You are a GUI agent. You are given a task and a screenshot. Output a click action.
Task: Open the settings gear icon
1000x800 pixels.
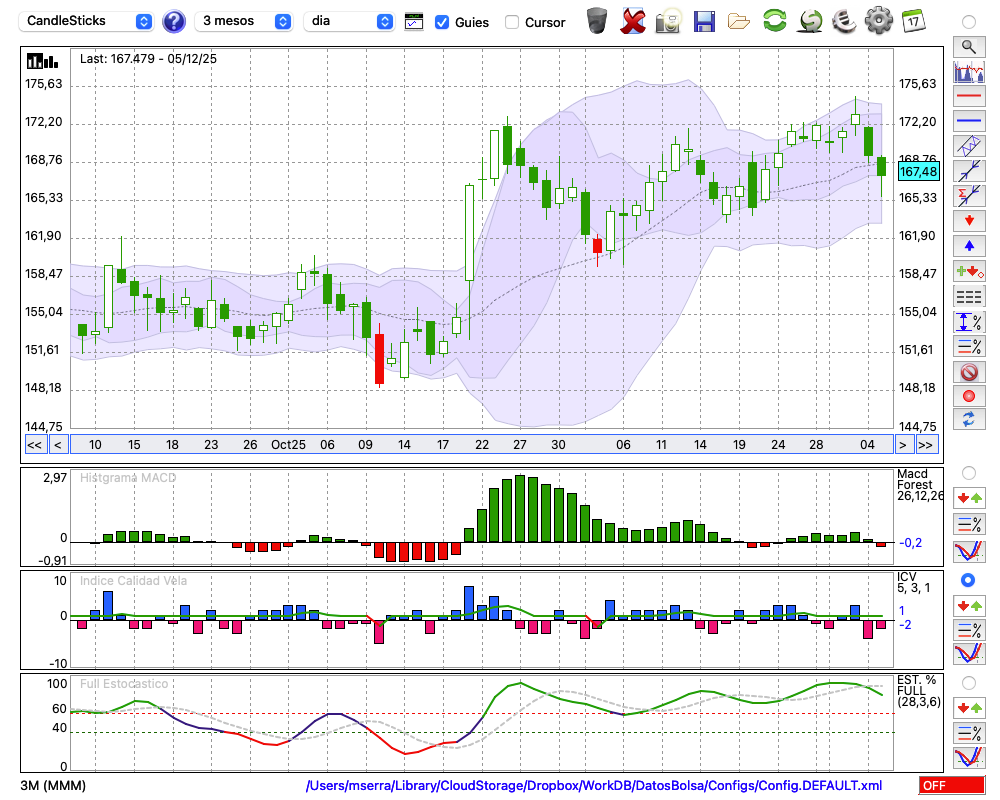pos(878,20)
